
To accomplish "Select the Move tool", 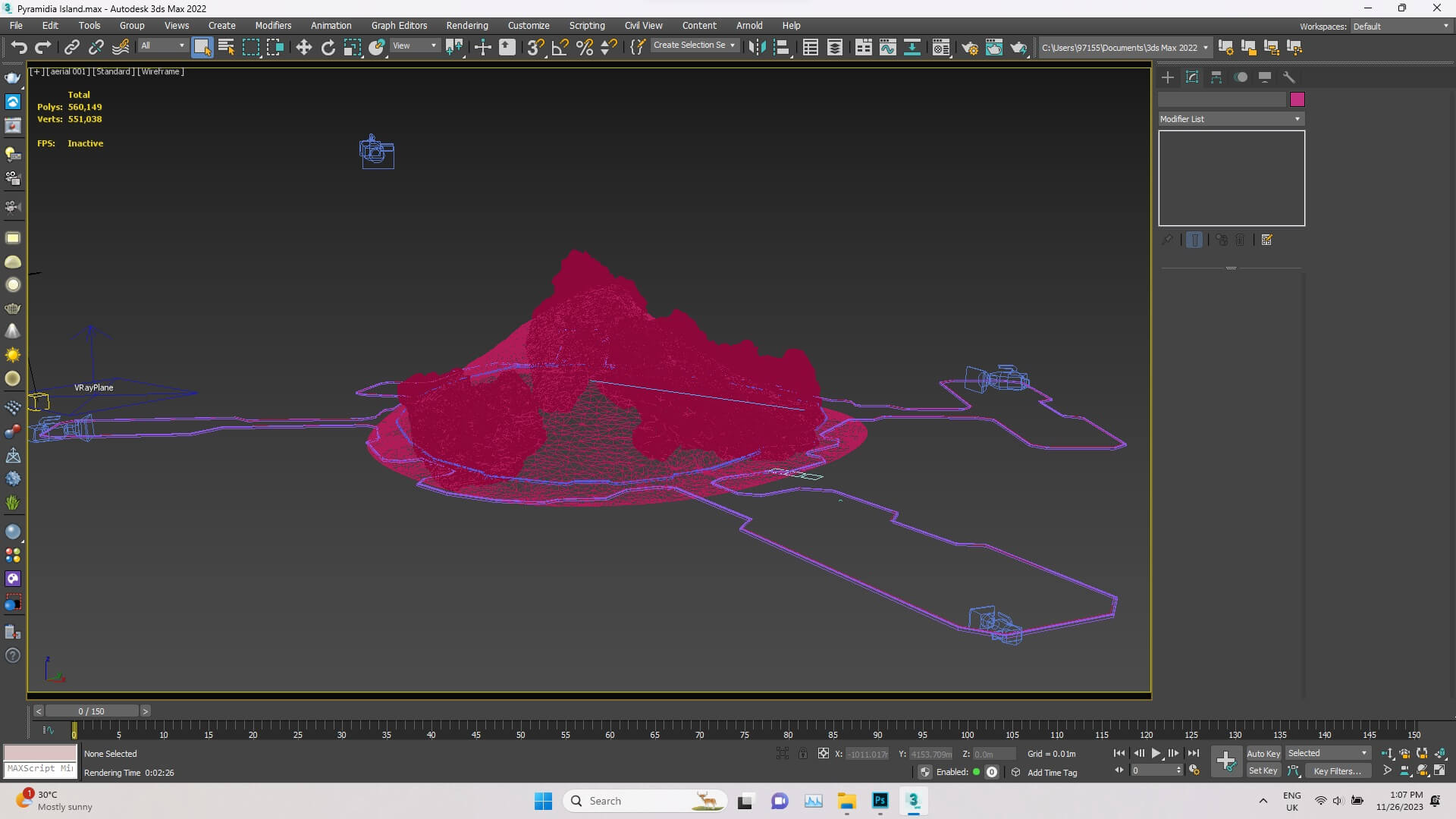I will pos(303,48).
